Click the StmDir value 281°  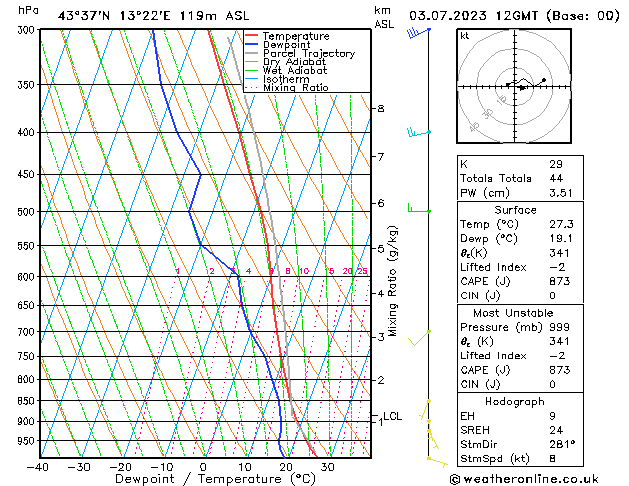coord(558,443)
